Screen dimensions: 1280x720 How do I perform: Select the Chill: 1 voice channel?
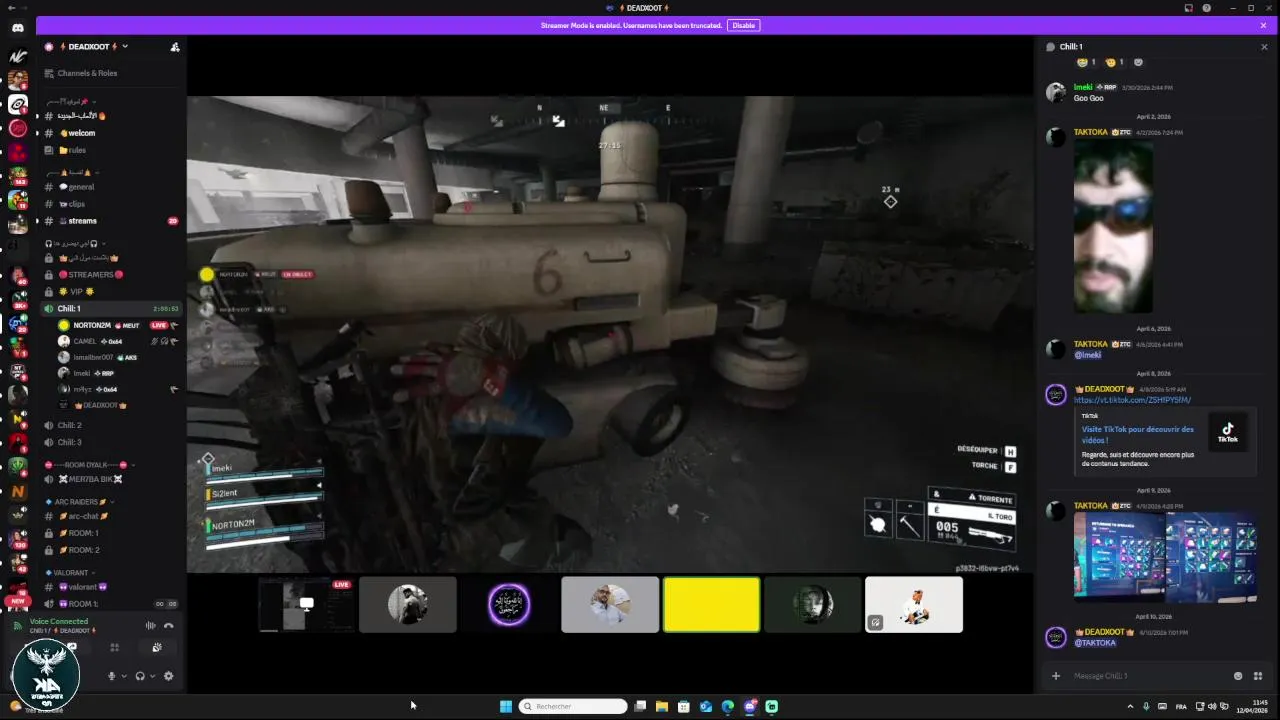point(110,309)
